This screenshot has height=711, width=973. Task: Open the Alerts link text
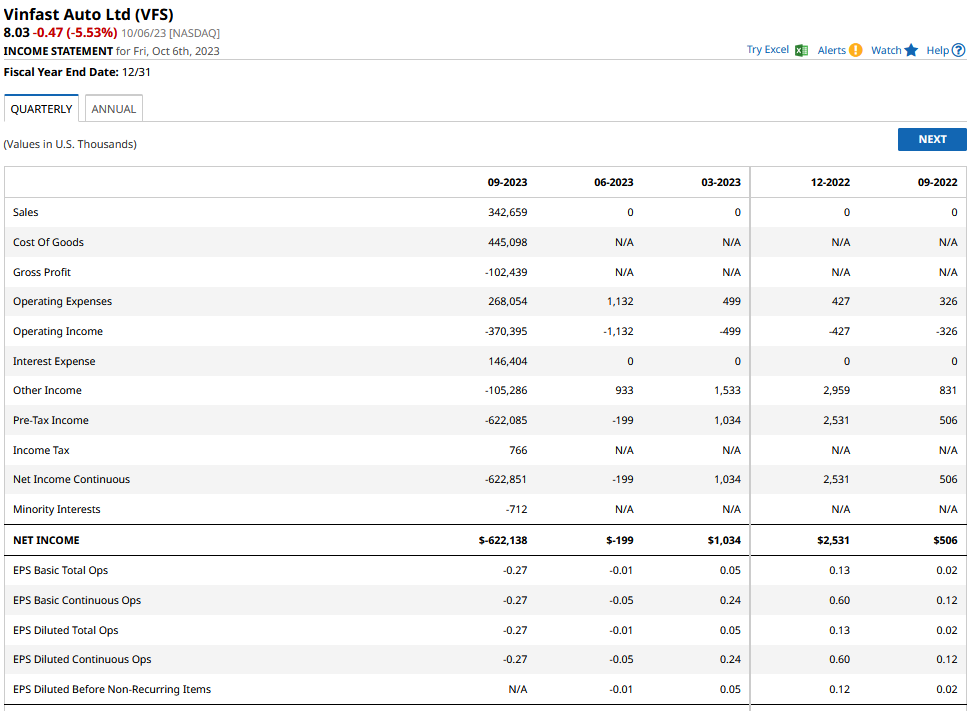831,50
